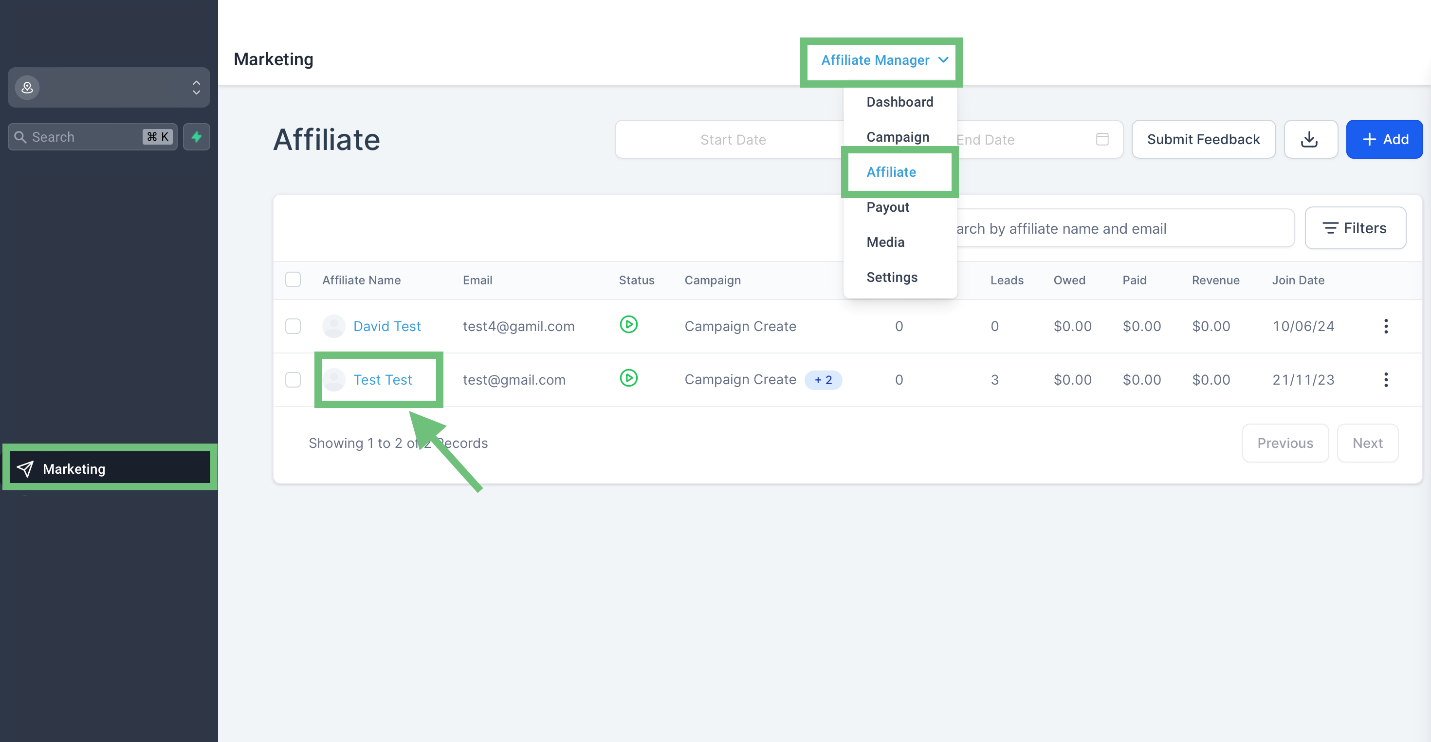Click the email test@gmail.com
1431x742 pixels.
coord(514,380)
